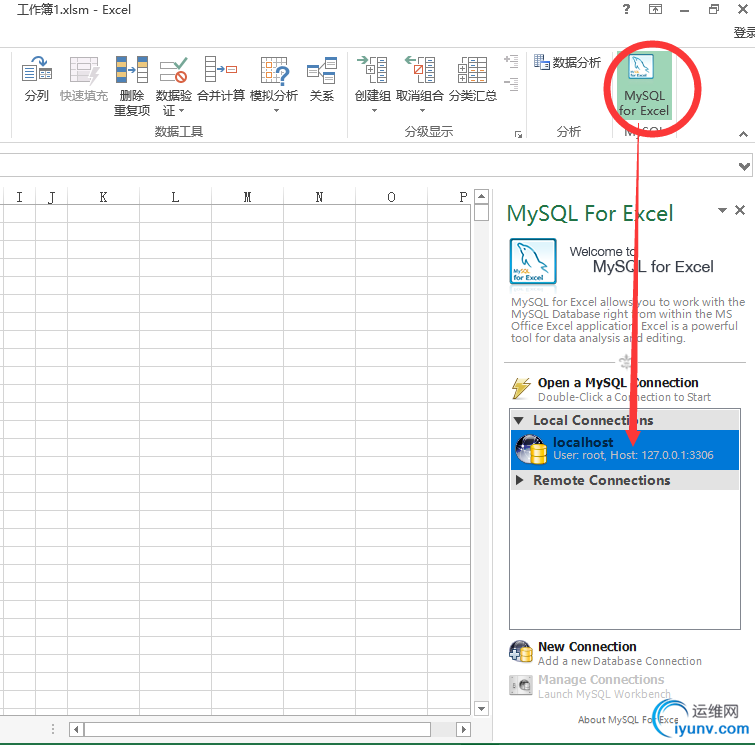755x745 pixels.
Task: Click horizontal scrollbar left arrow
Action: pyautogui.click(x=76, y=729)
